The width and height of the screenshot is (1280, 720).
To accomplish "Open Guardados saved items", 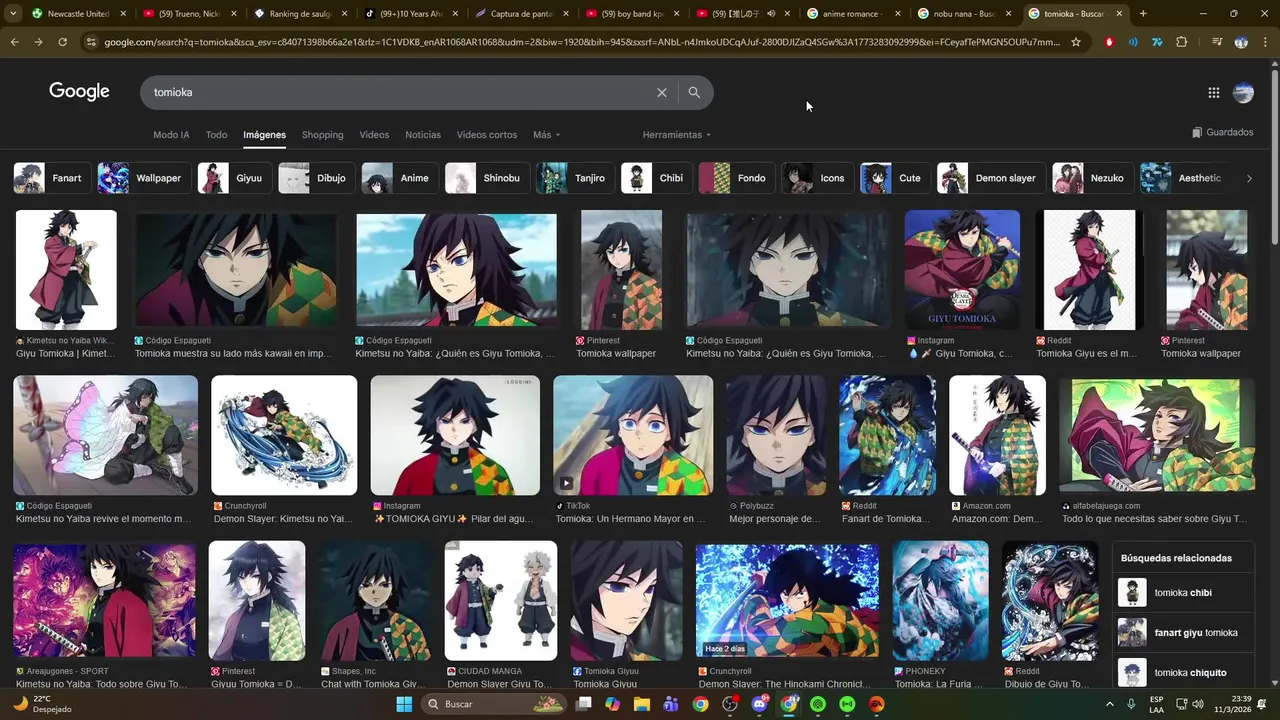I will point(1222,132).
